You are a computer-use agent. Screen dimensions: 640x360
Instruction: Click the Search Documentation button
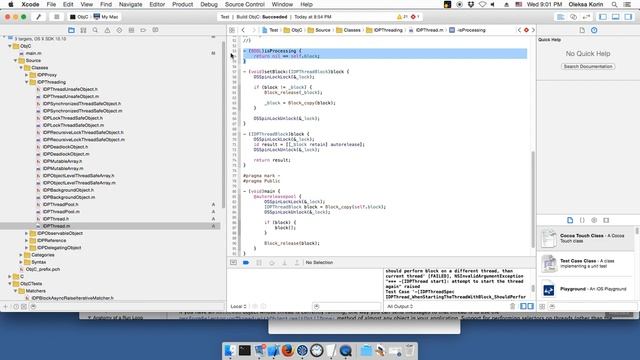click(x=588, y=67)
